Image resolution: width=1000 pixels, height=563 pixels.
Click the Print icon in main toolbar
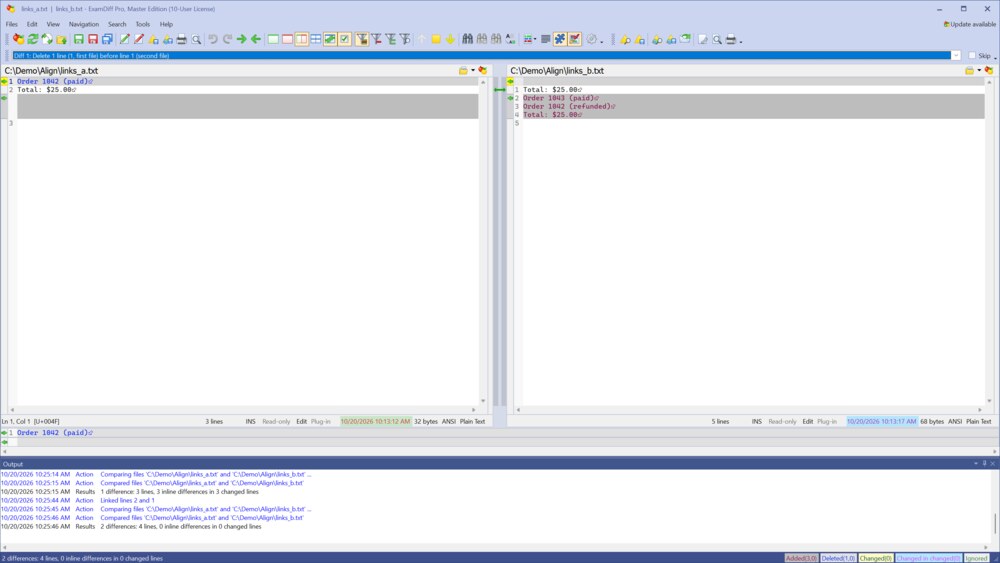(x=182, y=40)
